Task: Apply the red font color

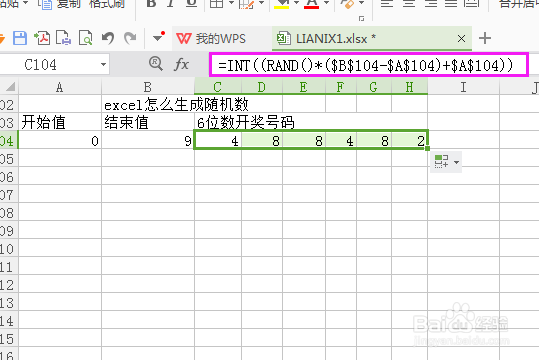Action: point(311,4)
